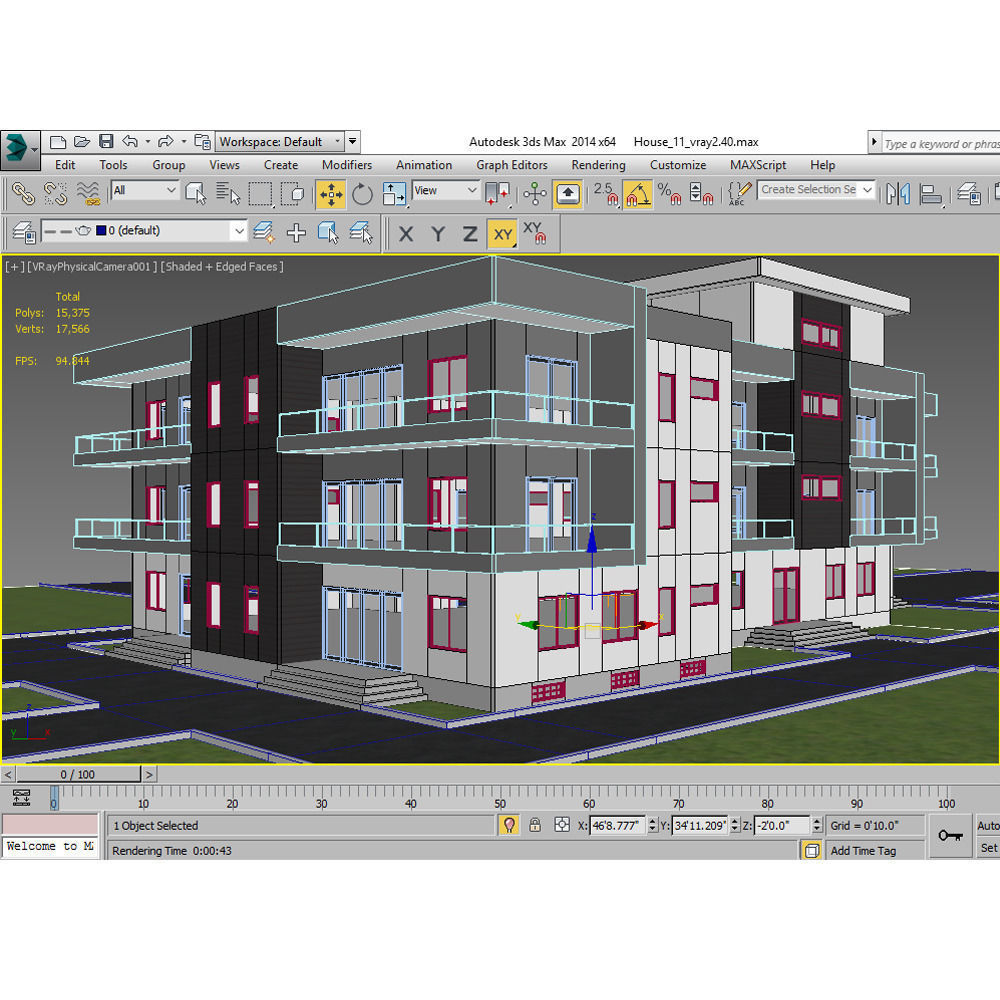Click the 0 / 100 time slider
This screenshot has width=1000, height=1000.
click(x=78, y=774)
